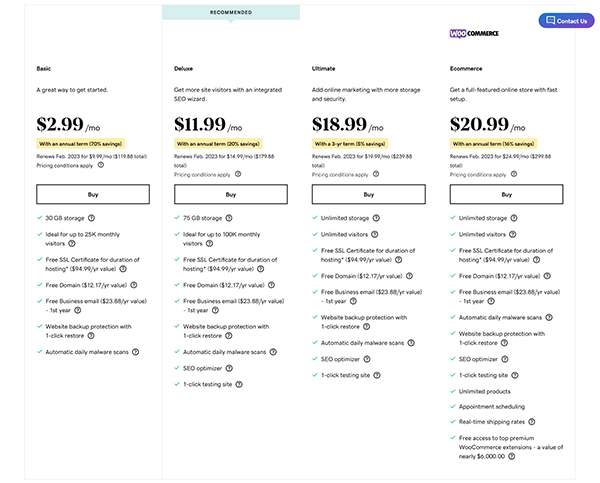Open info icon beside 75 GB storage
This screenshot has height=483, width=600.
pos(229,218)
